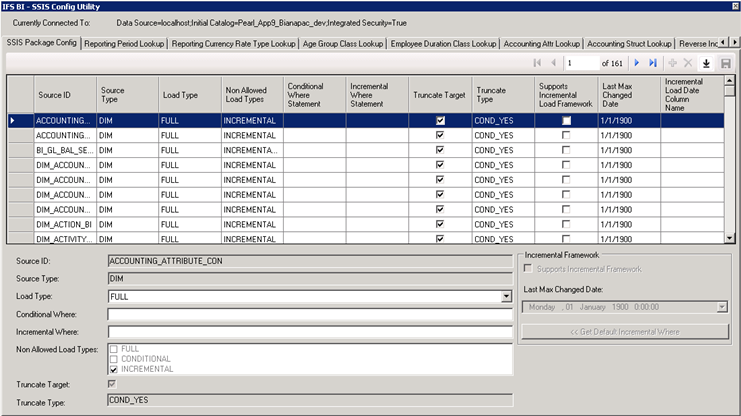
Task: Click the Last Max Changed Date header
Action: 629,95
